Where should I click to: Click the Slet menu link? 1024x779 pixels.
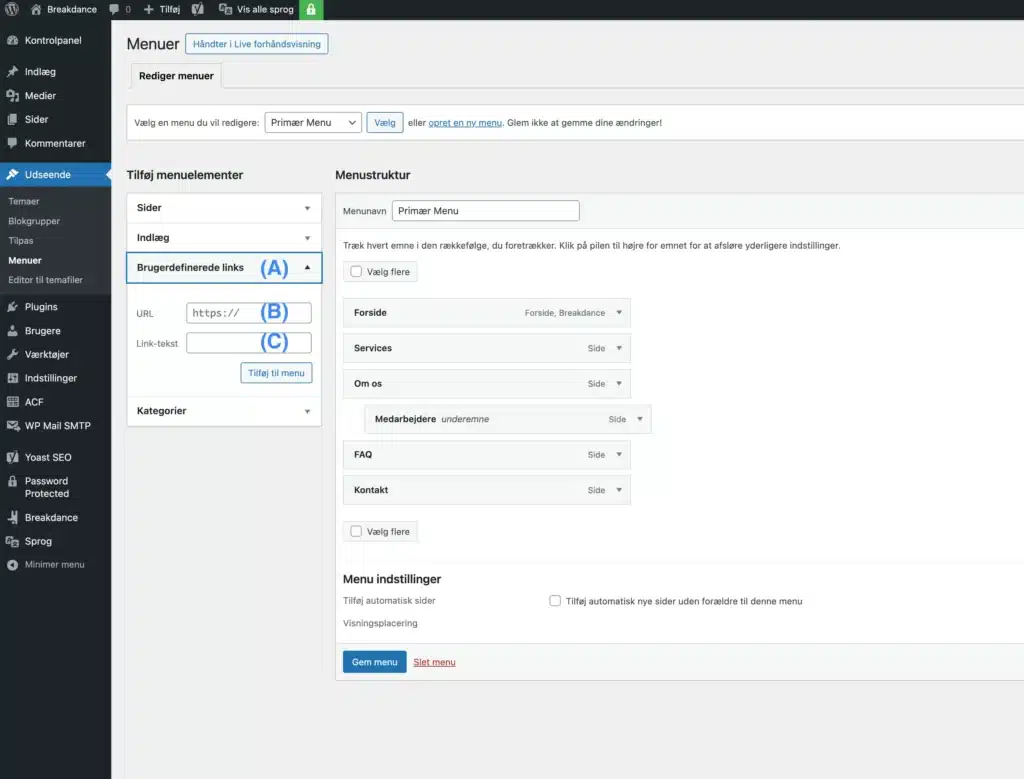[434, 662]
